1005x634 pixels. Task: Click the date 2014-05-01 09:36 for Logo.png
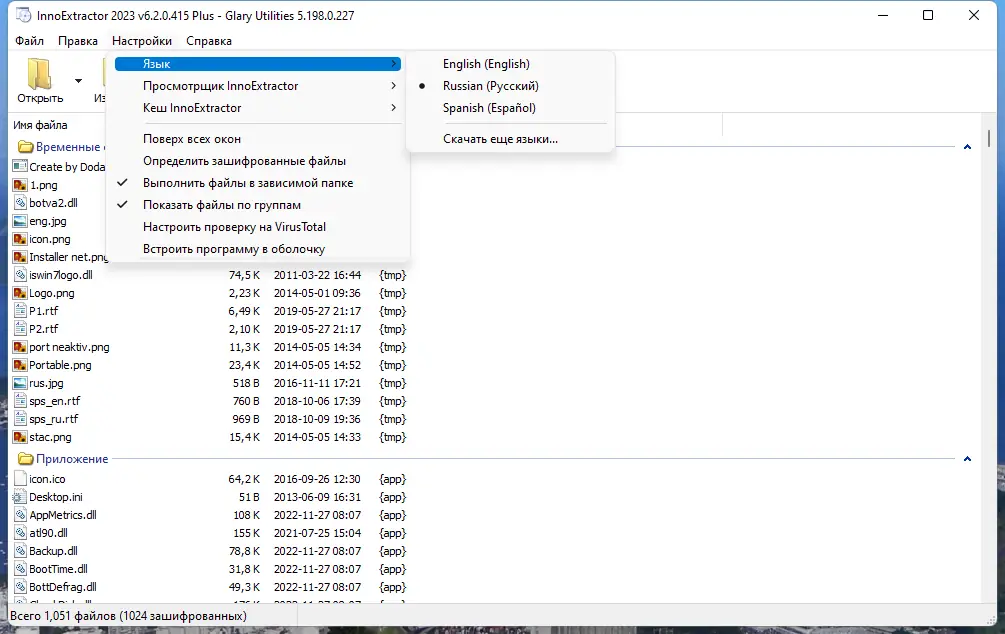tap(317, 293)
